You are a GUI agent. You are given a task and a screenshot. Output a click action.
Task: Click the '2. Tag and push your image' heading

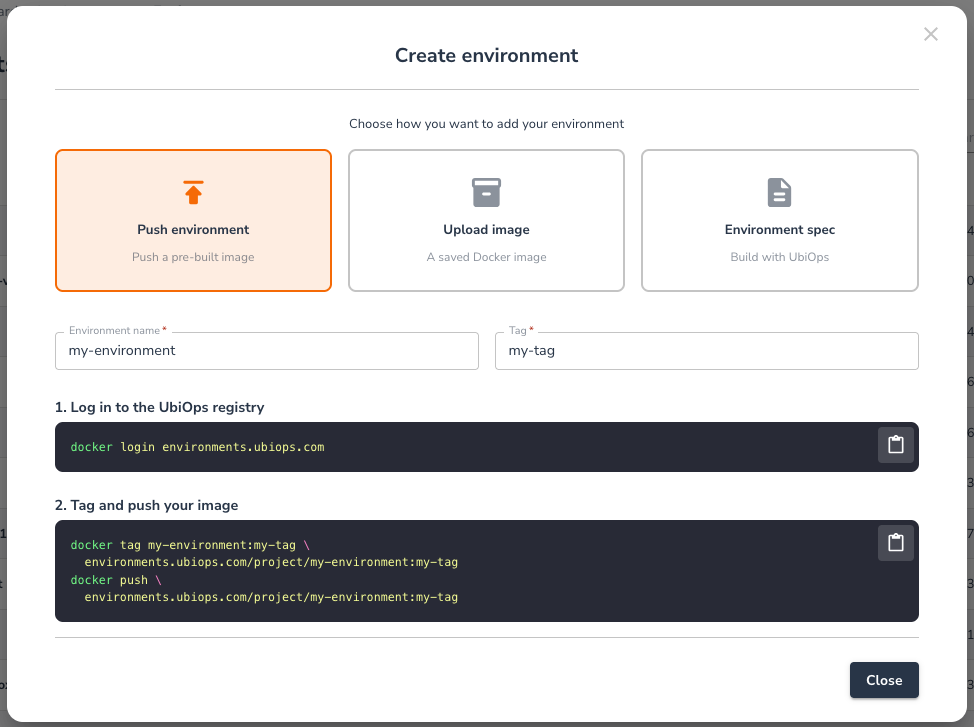(x=147, y=506)
